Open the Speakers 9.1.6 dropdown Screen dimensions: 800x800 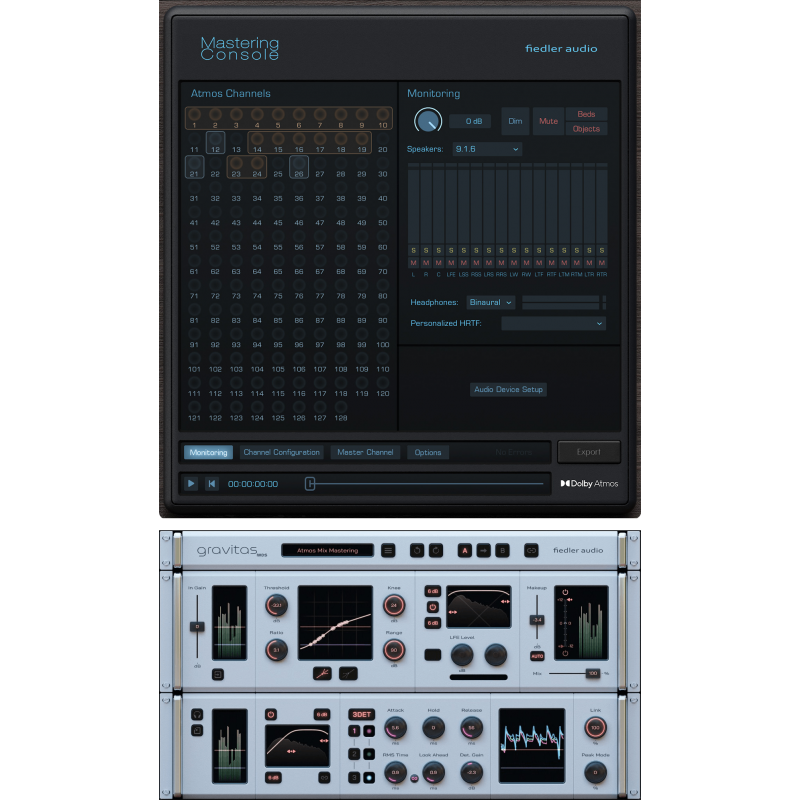[x=487, y=149]
